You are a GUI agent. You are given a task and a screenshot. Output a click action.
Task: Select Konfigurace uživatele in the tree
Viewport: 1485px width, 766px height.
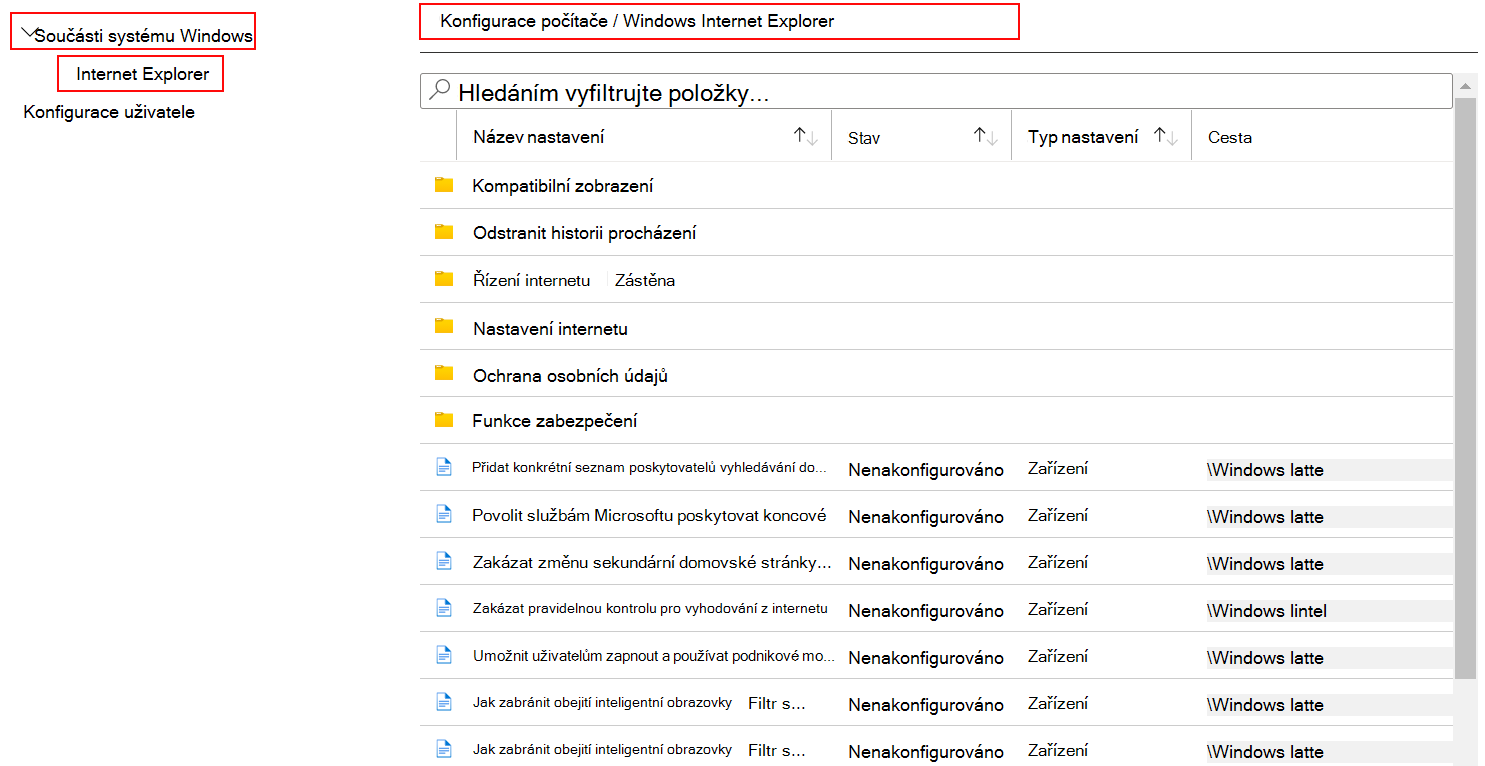click(x=109, y=112)
